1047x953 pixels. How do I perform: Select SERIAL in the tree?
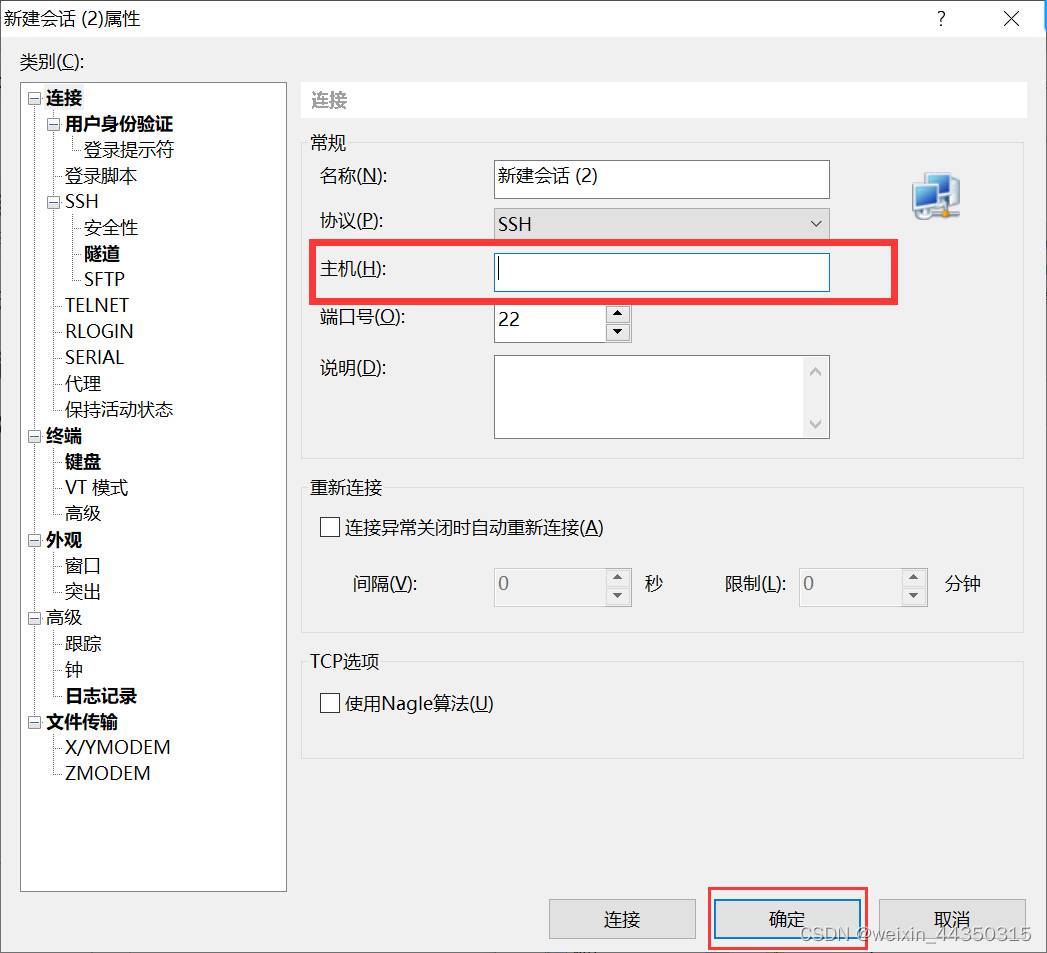pyautogui.click(x=94, y=357)
